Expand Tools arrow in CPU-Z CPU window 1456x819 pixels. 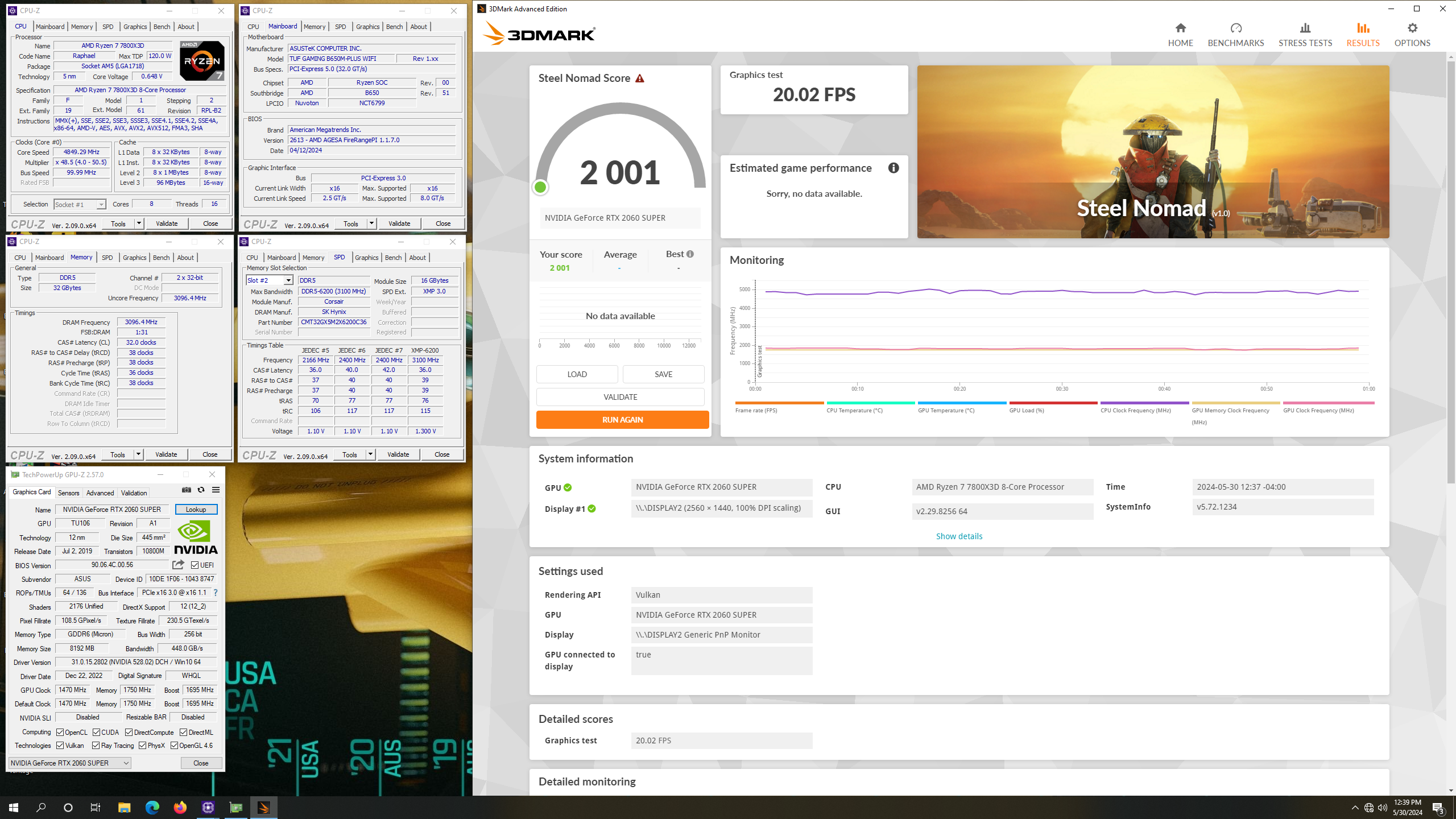(138, 224)
